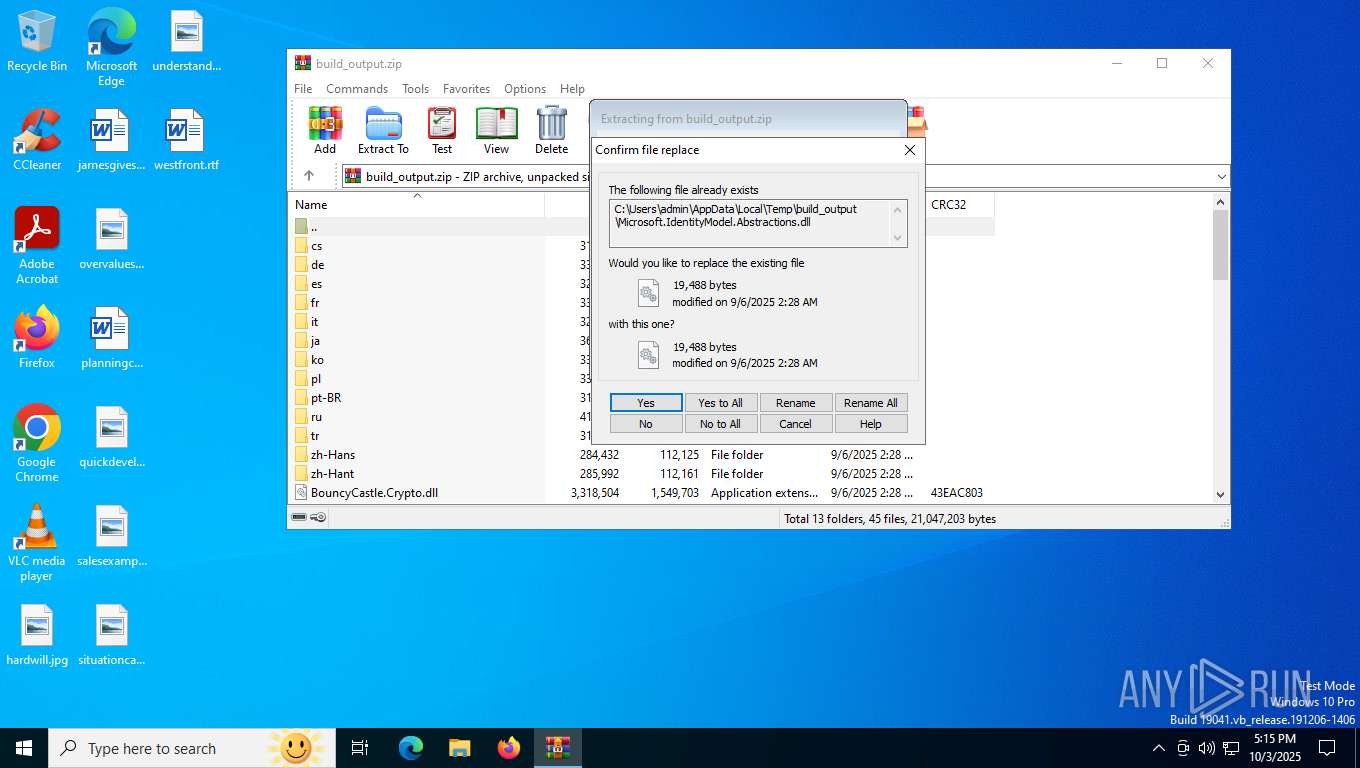Open File Explorer from taskbar
This screenshot has width=1360, height=768.
point(459,748)
